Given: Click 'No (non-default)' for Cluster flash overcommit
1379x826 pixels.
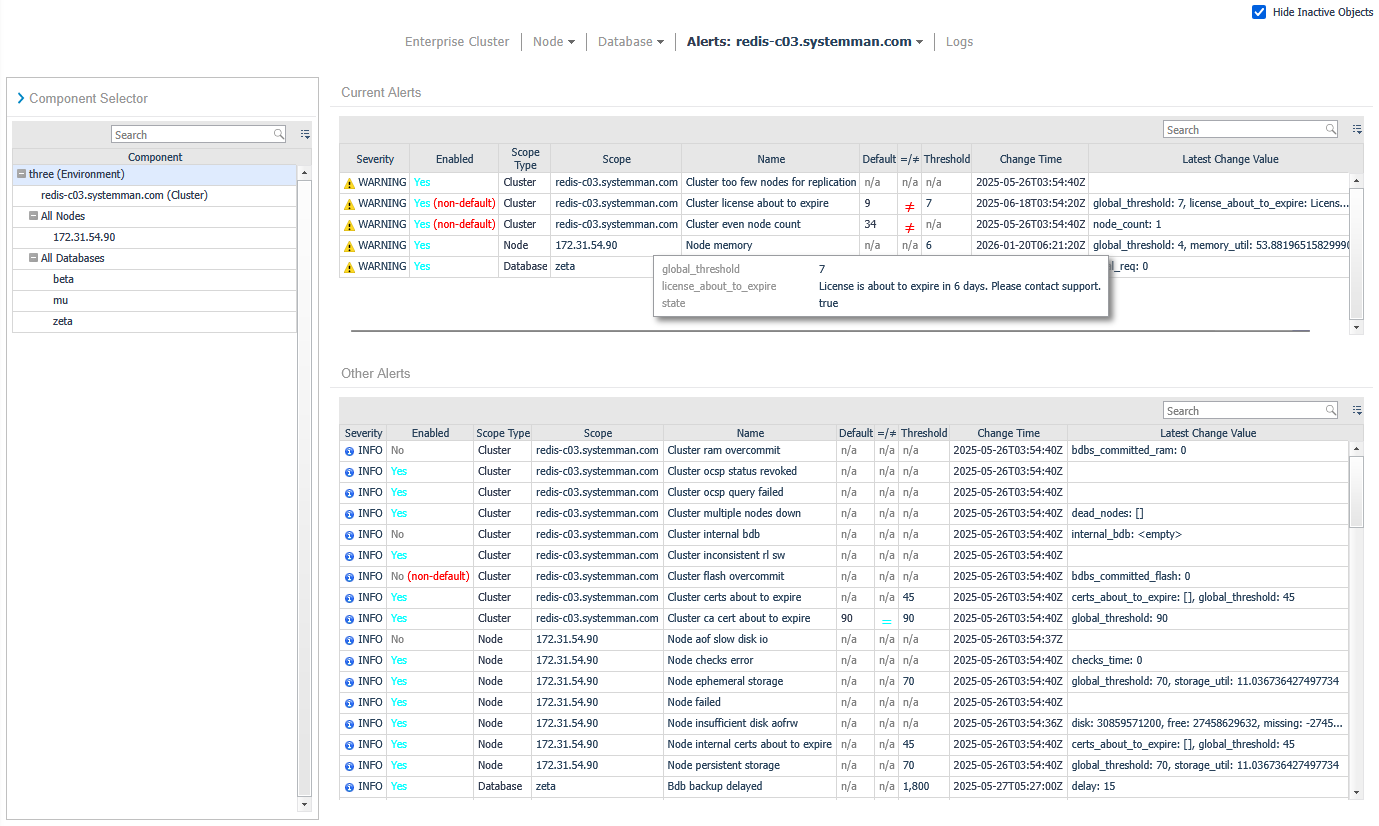Looking at the screenshot, I should point(430,576).
